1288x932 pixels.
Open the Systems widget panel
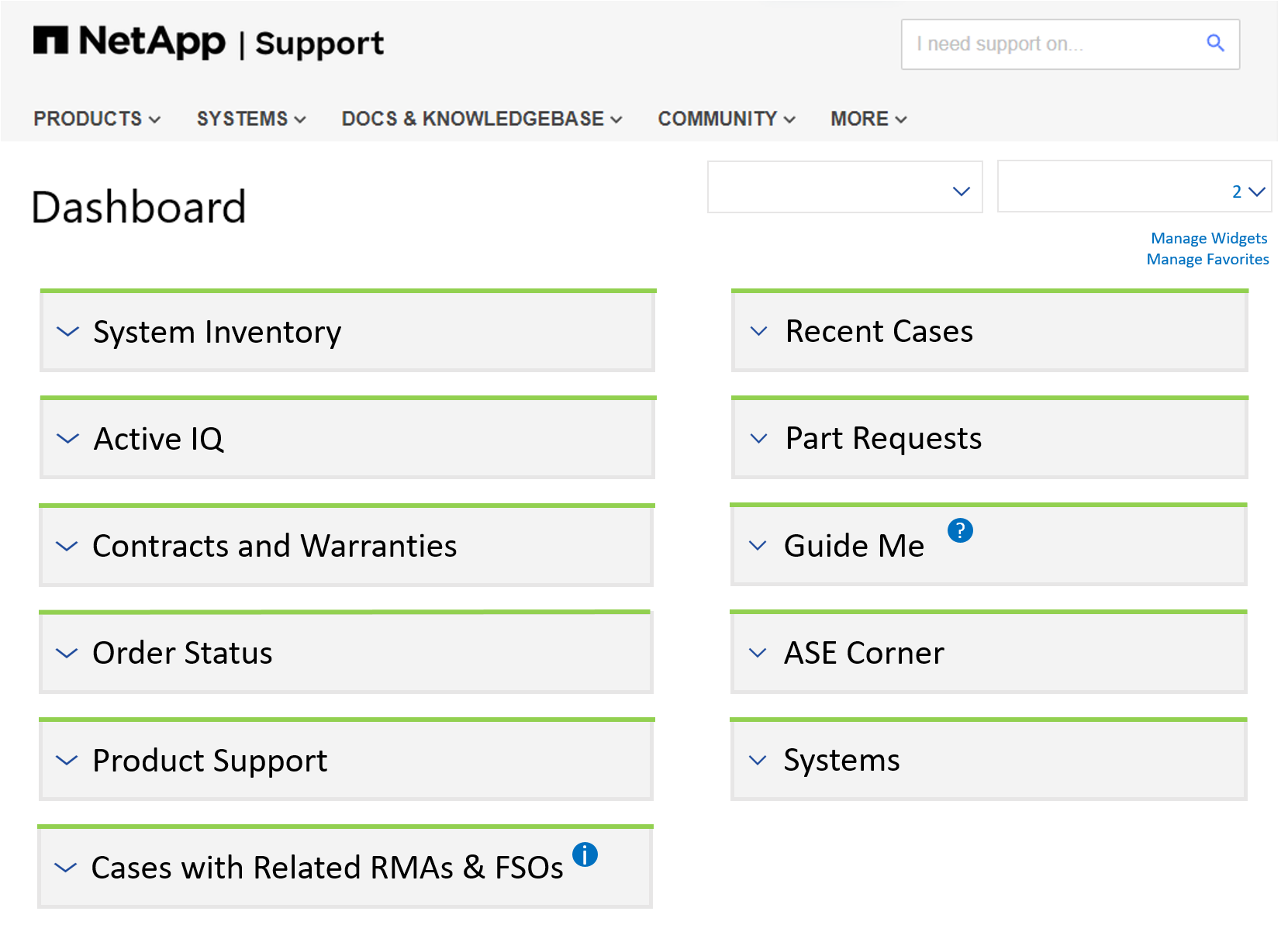click(758, 761)
